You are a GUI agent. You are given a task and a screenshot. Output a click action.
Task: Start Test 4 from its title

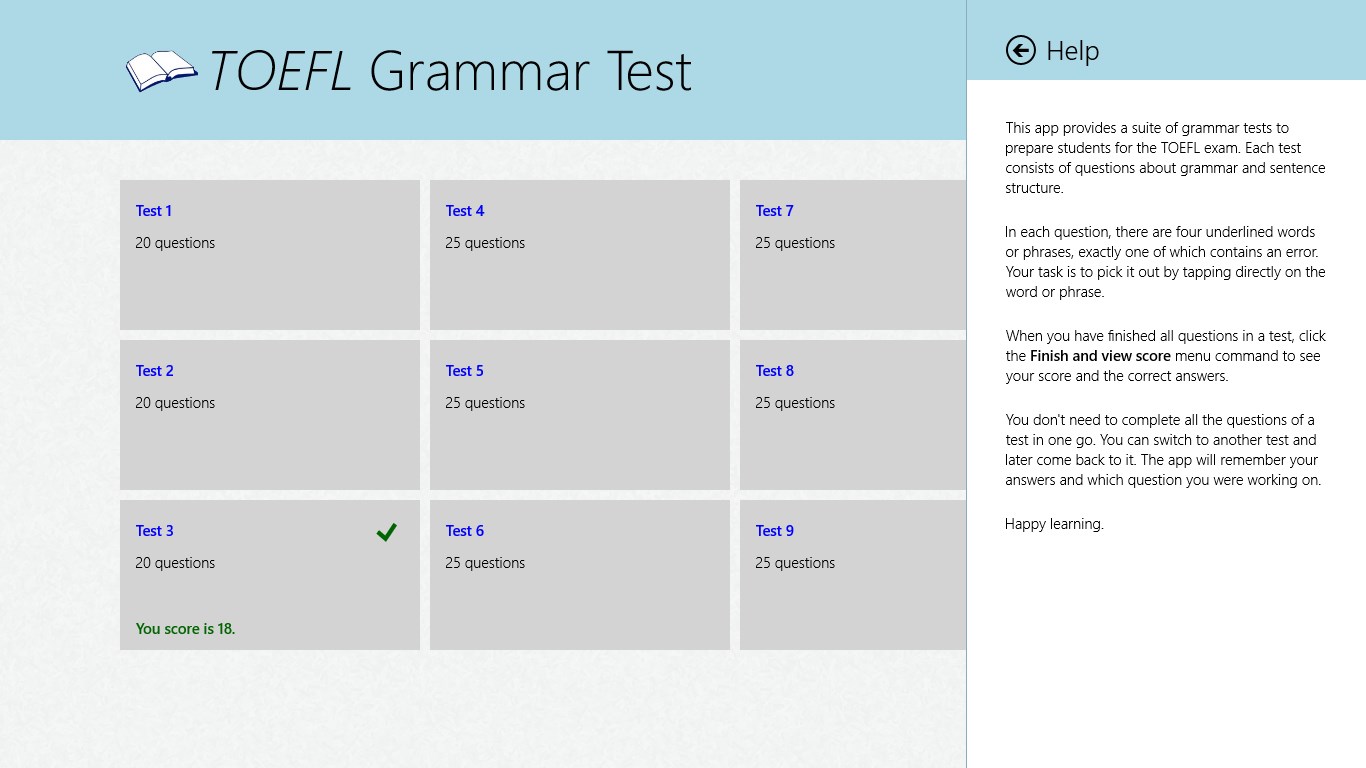point(465,211)
